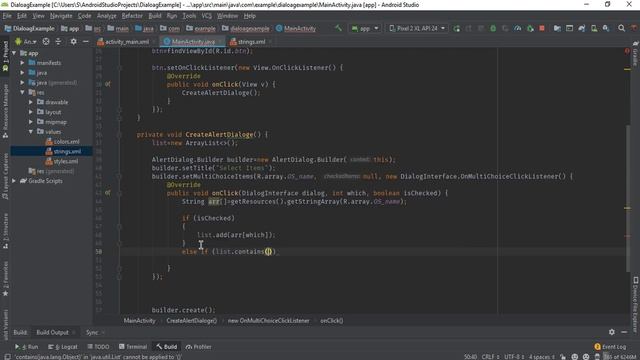Click the CRLF line separator status entry
Screen dimensions: 640x360
click(x=490, y=357)
